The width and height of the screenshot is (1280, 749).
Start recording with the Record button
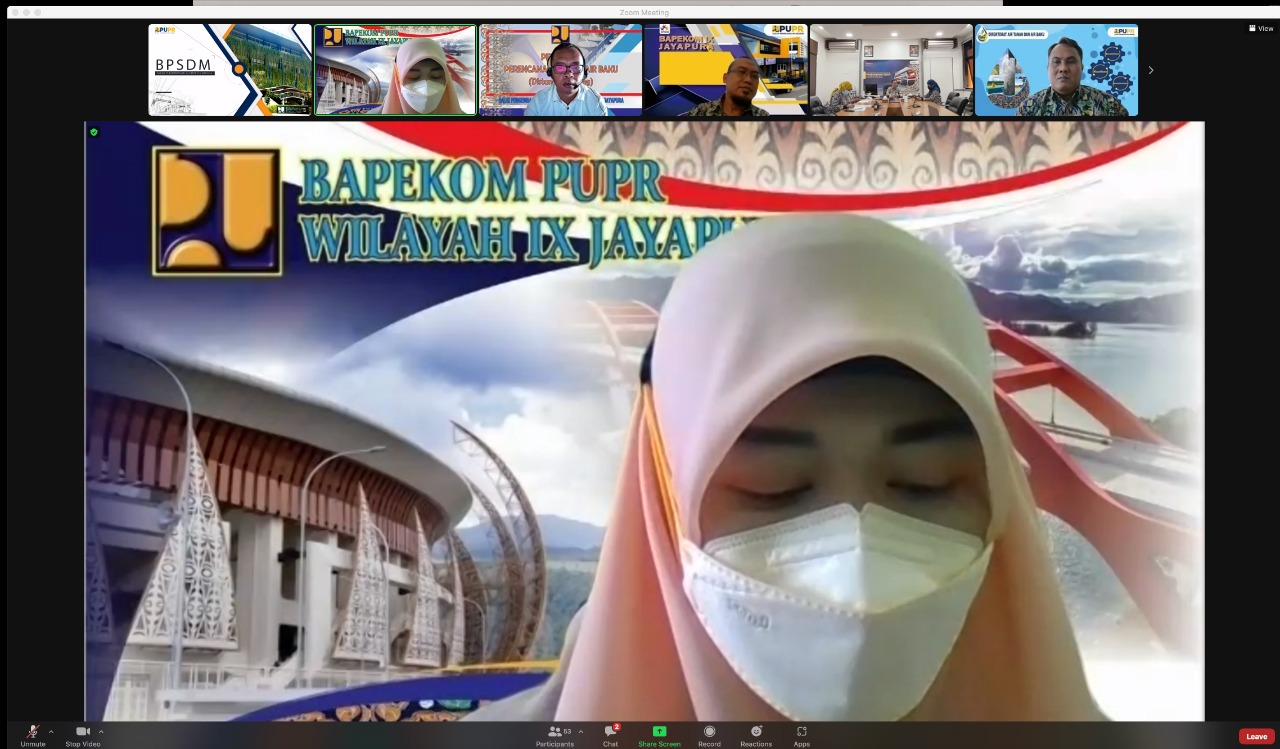[x=709, y=736]
